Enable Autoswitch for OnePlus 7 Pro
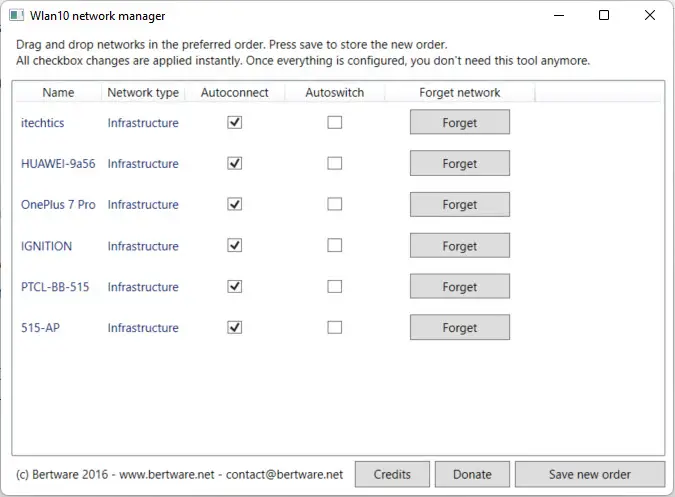 (x=335, y=204)
